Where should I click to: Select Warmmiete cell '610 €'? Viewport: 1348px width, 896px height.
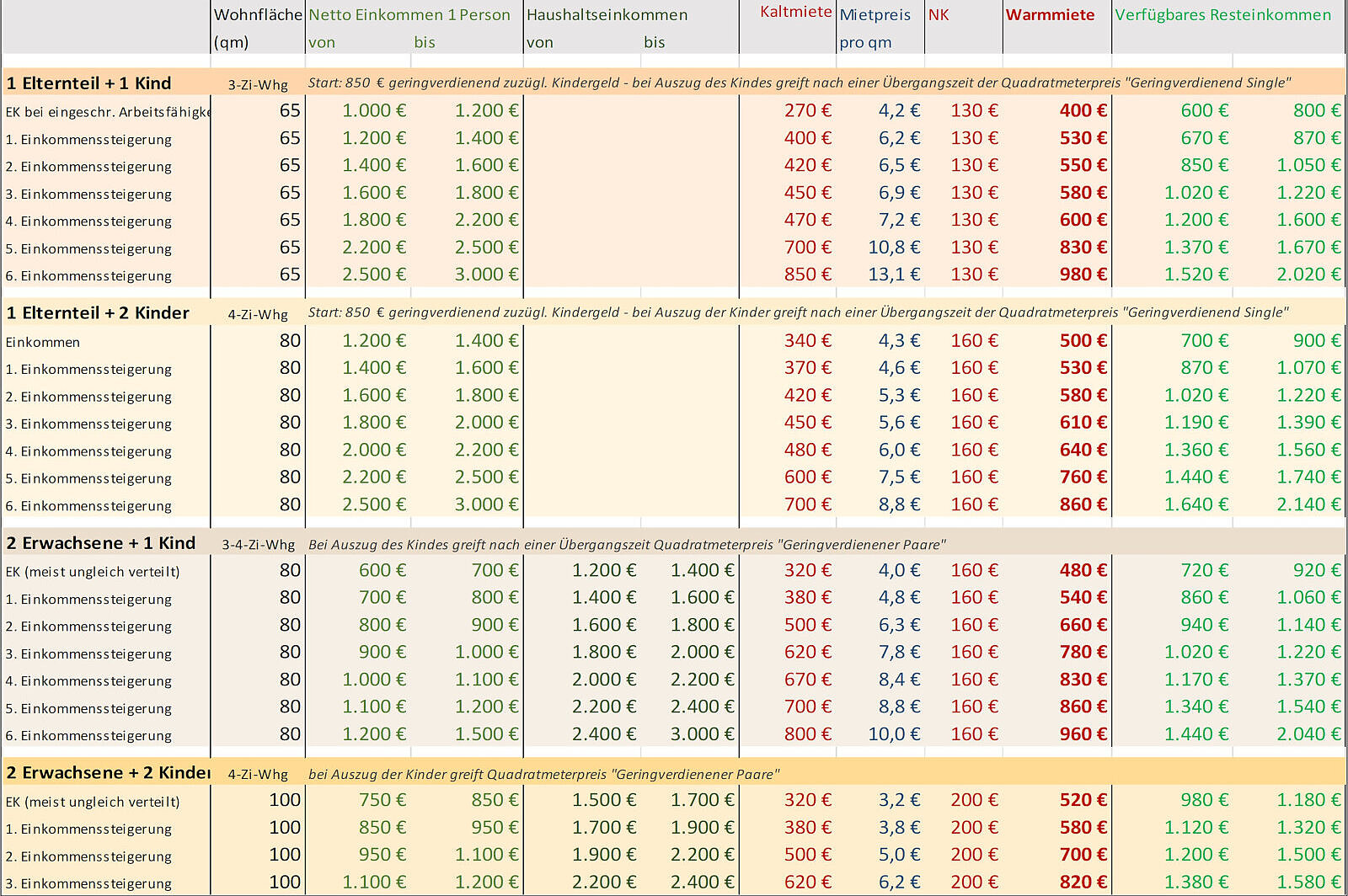(1083, 422)
